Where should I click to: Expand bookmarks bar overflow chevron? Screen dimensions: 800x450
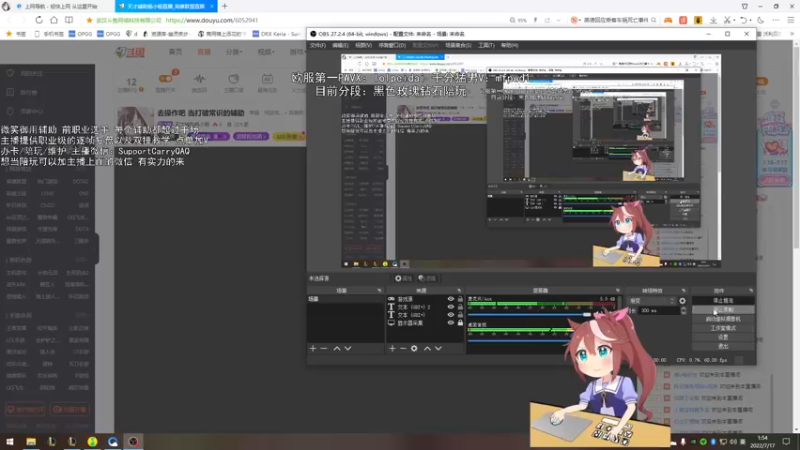[x=792, y=34]
